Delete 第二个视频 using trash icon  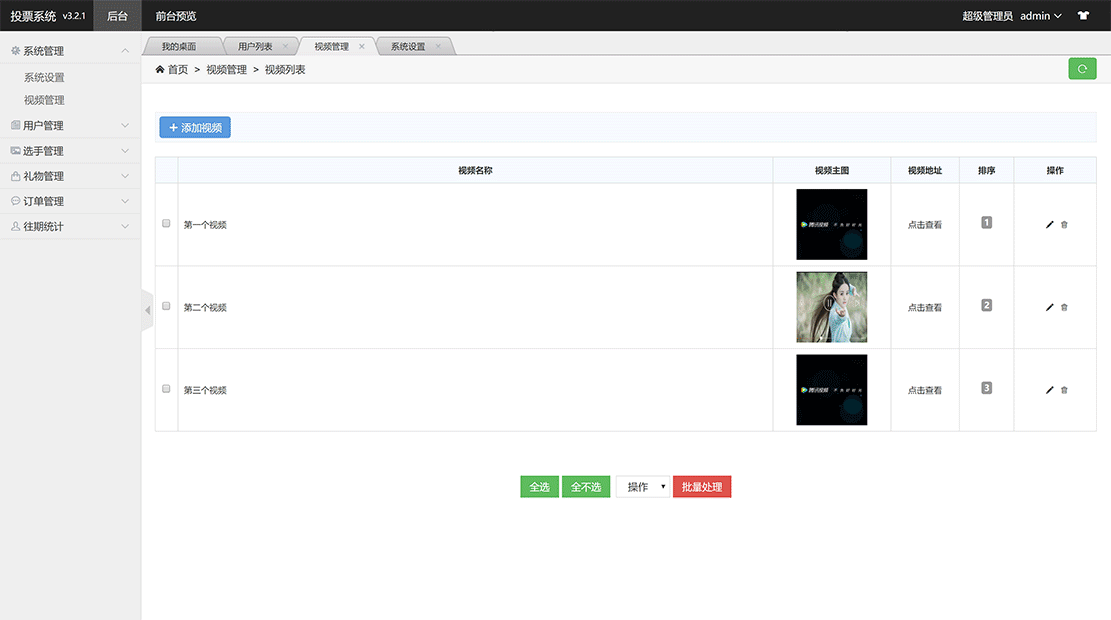pos(1063,307)
